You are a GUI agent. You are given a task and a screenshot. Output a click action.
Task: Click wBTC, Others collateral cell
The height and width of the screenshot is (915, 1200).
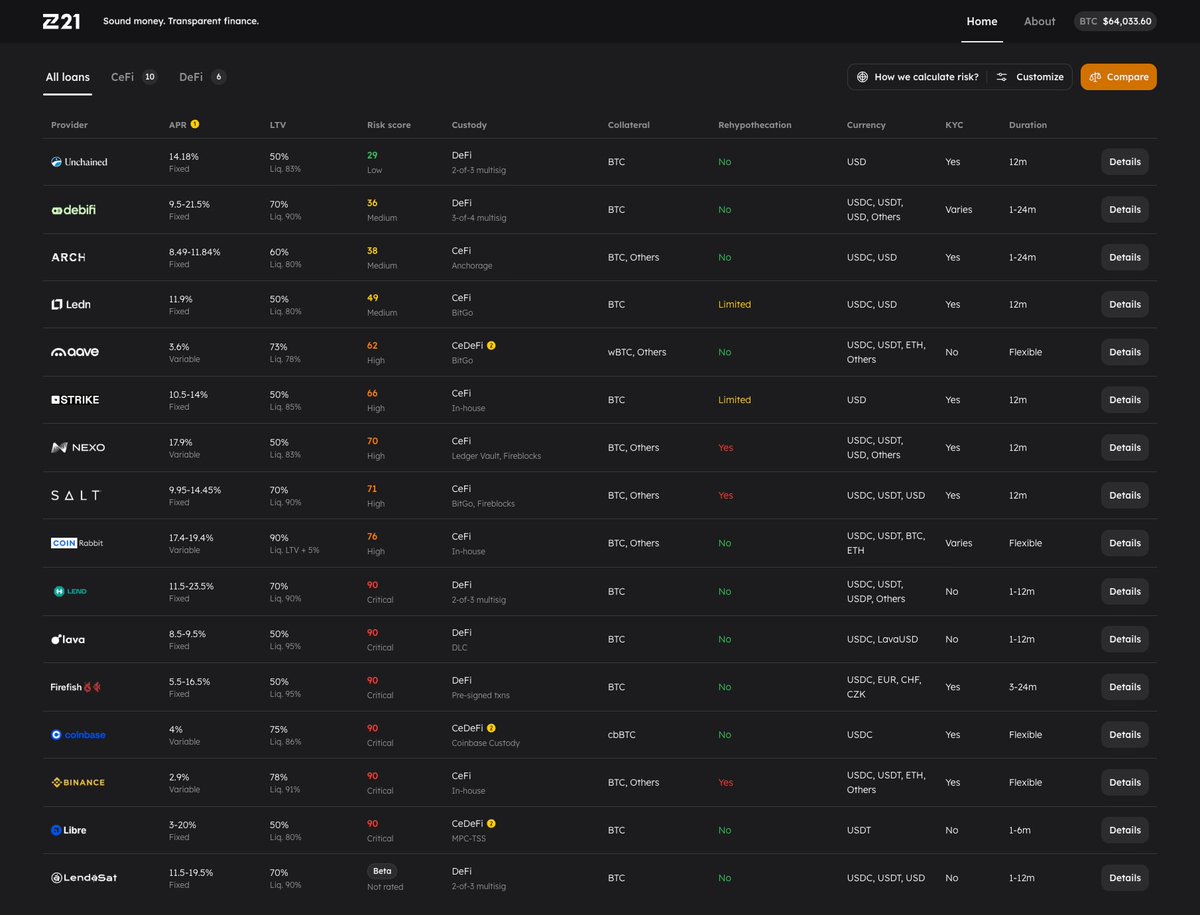[x=637, y=352]
